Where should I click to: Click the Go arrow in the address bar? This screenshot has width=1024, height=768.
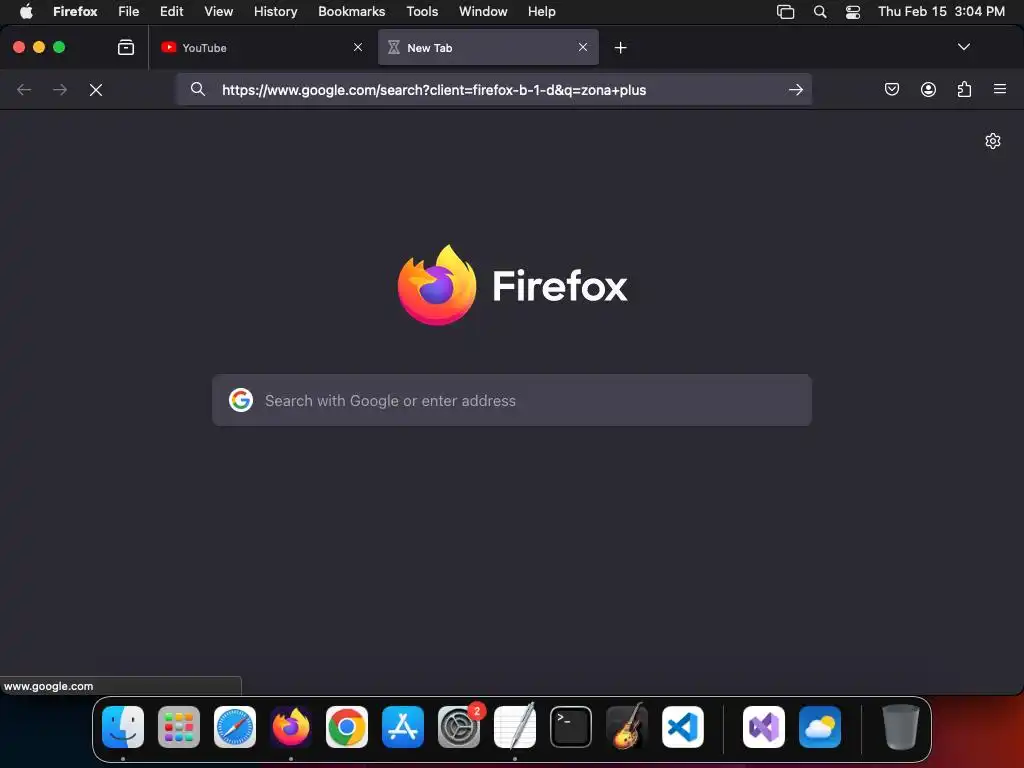click(x=795, y=89)
